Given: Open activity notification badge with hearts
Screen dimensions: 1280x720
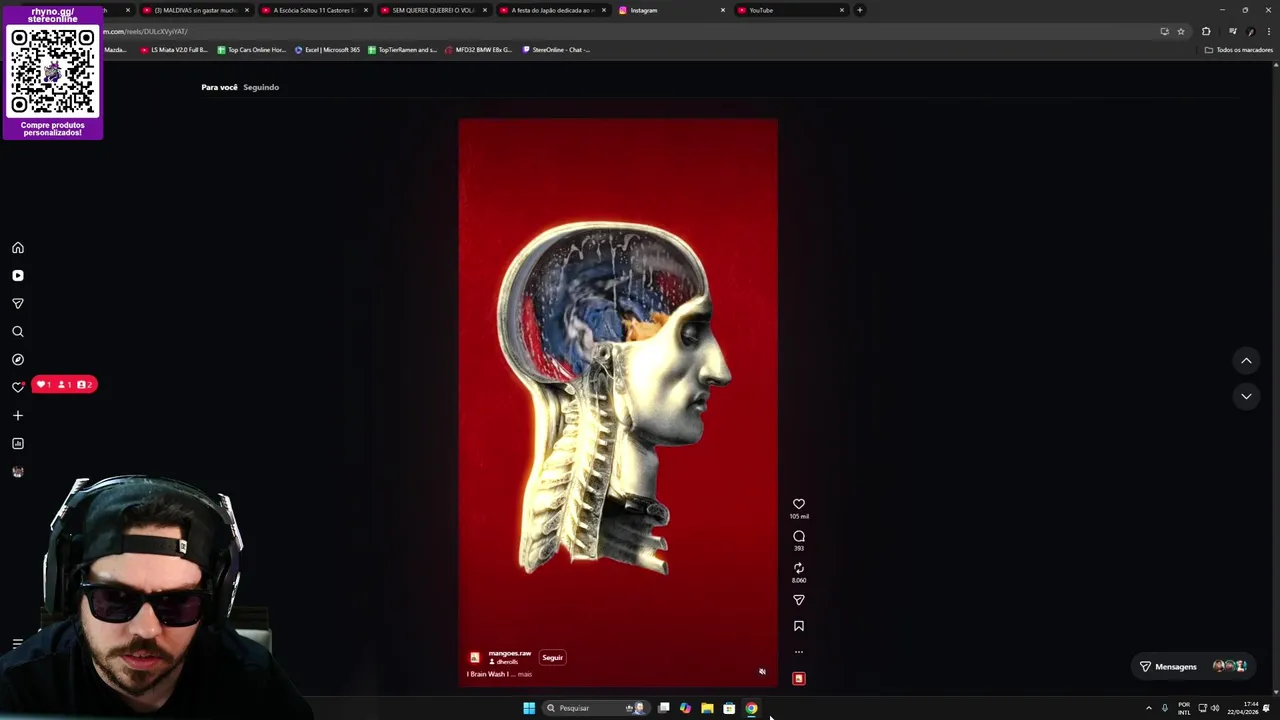Looking at the screenshot, I should click(65, 385).
